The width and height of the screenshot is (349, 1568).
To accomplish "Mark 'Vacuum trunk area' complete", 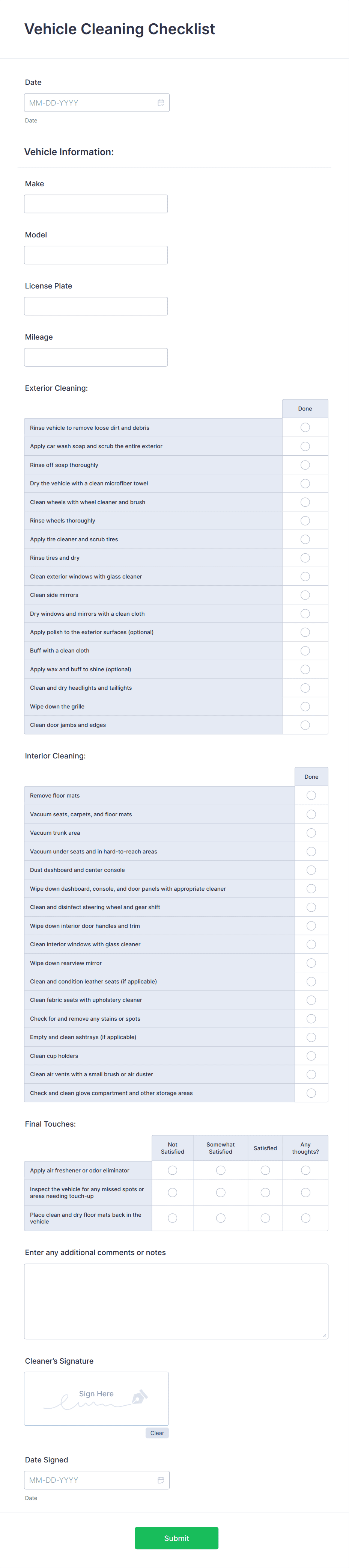I will click(311, 832).
